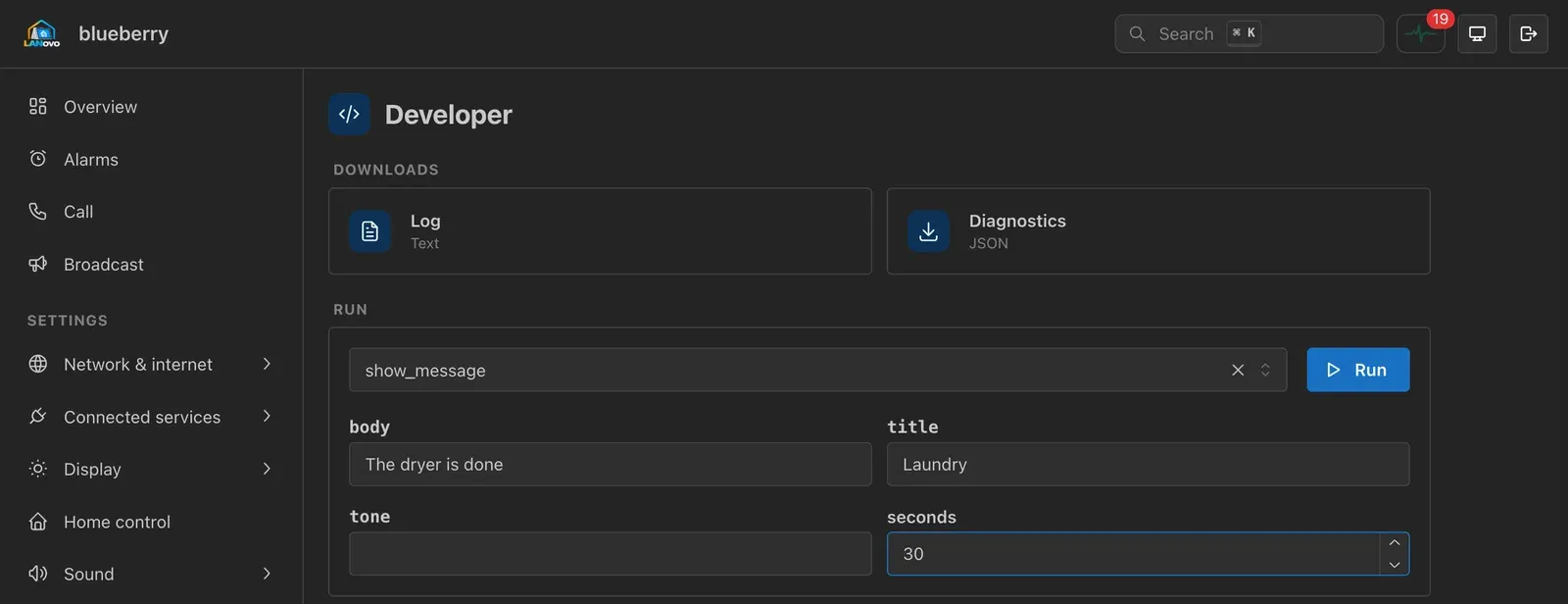Viewport: 1568px width, 604px height.
Task: Click the Display brightness icon
Action: click(x=38, y=469)
